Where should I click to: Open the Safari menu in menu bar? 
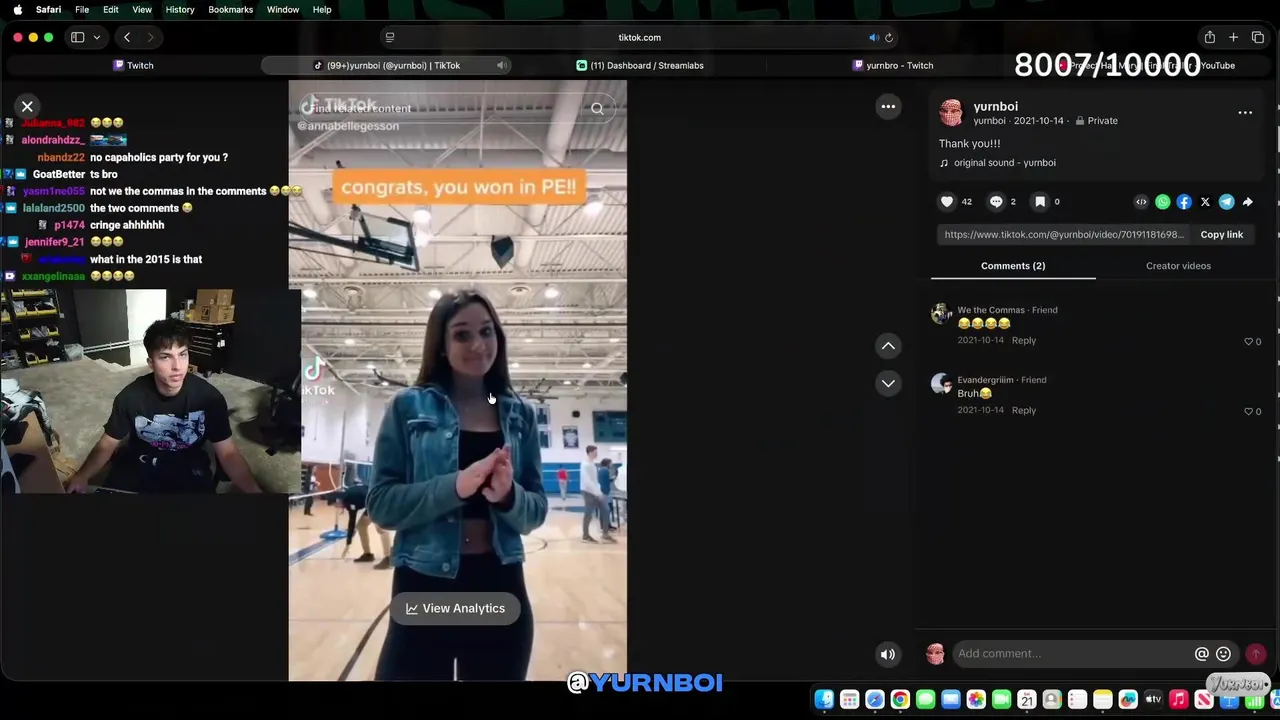(x=48, y=9)
